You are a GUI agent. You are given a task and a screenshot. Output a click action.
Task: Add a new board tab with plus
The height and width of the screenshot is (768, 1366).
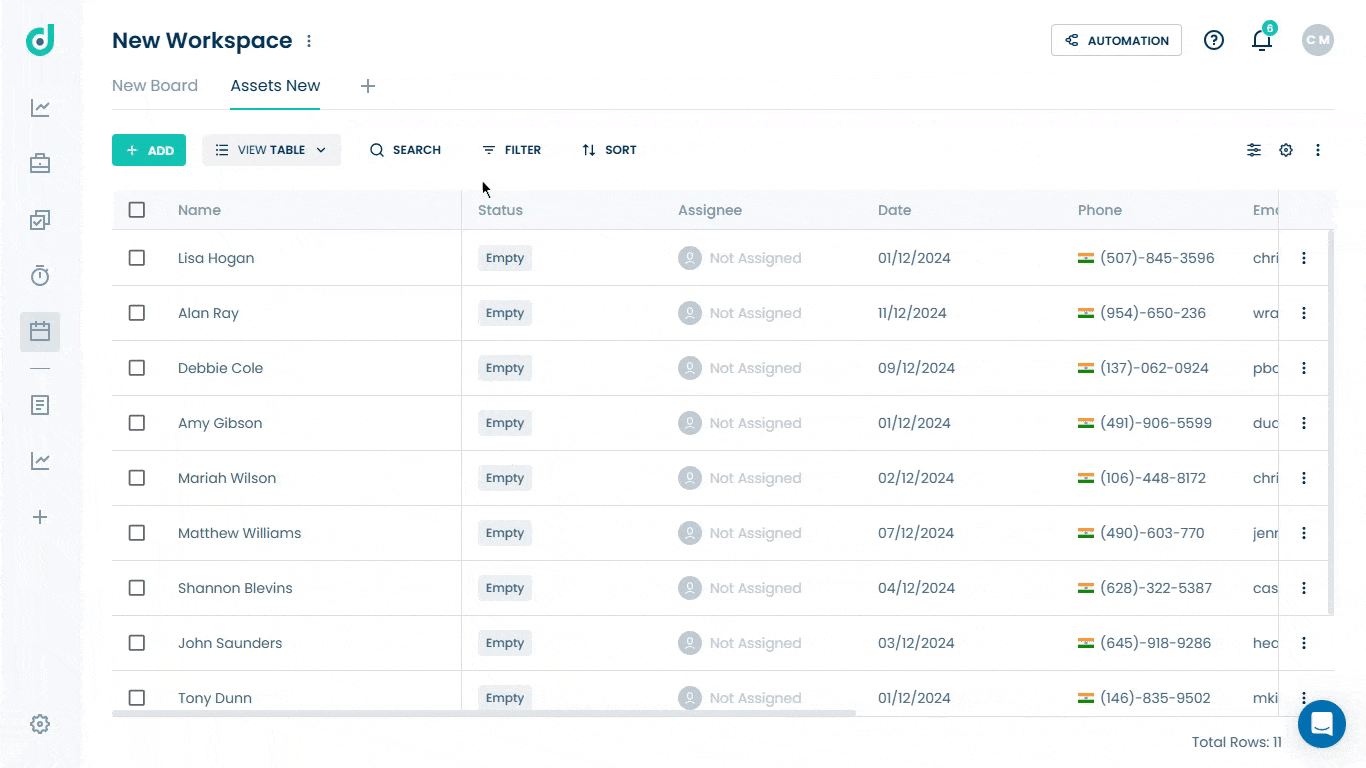[368, 86]
